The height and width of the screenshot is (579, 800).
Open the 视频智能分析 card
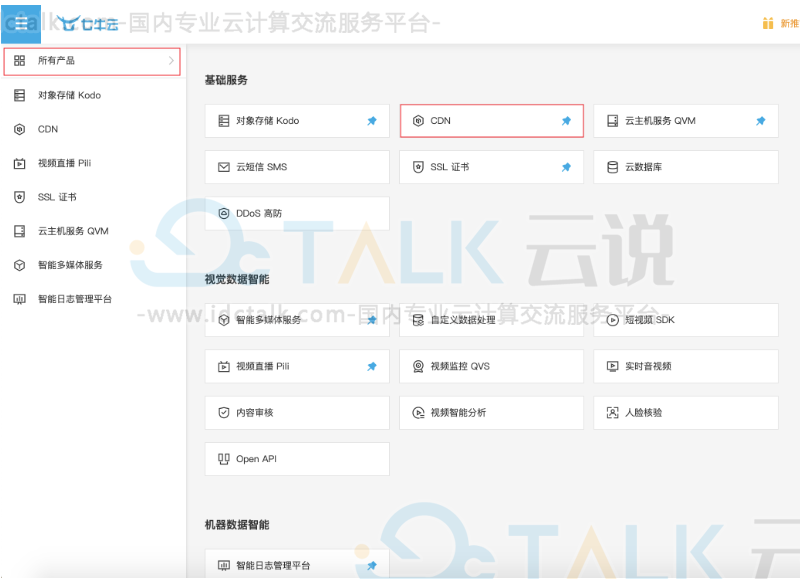tap(491, 413)
